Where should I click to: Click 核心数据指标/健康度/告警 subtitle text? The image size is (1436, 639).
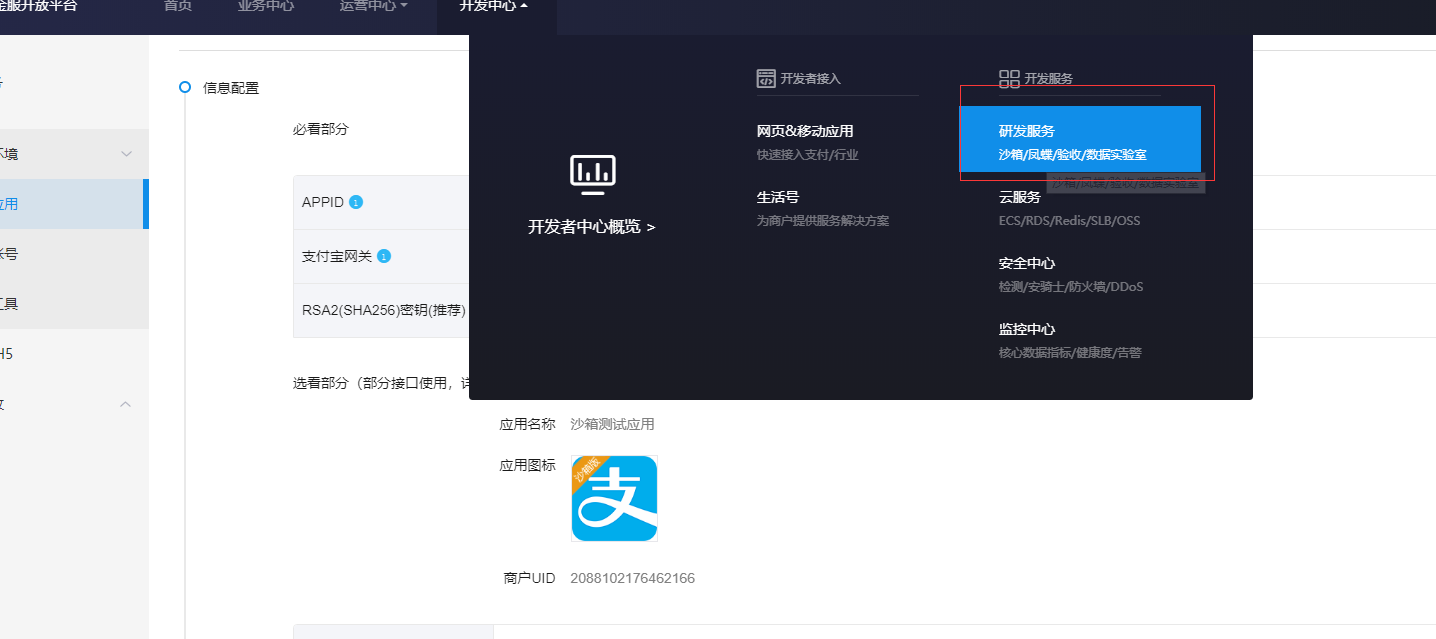pyautogui.click(x=1070, y=352)
